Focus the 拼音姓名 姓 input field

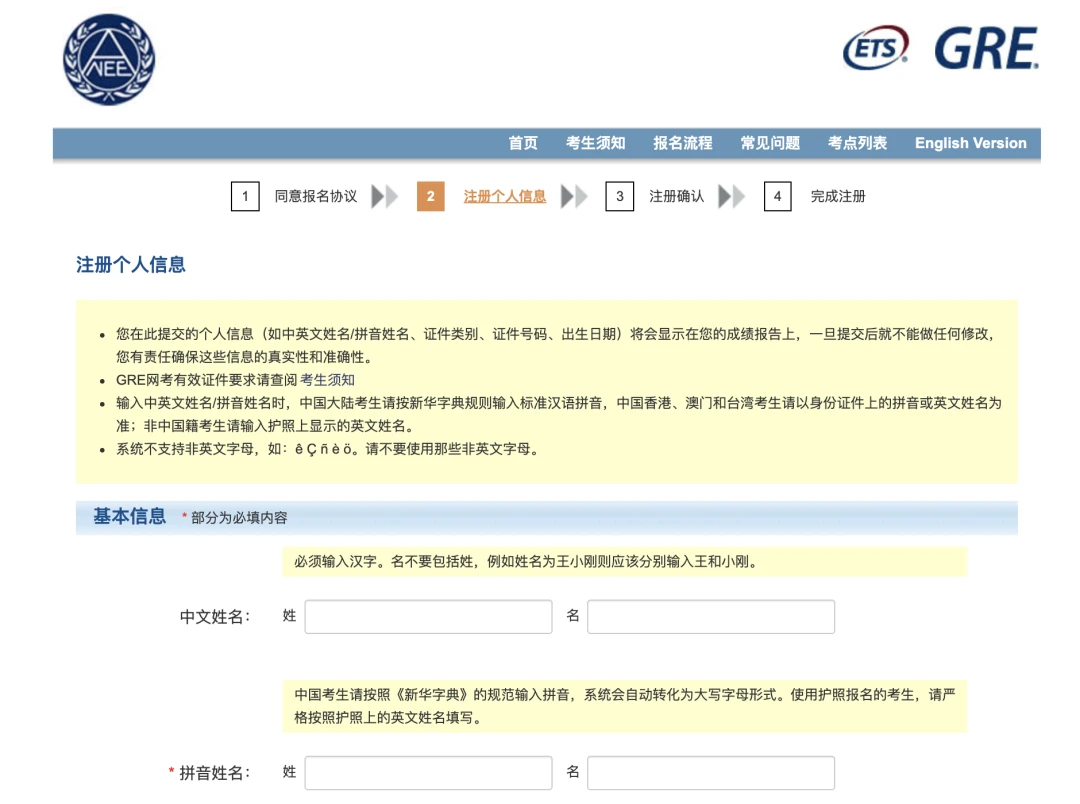[428, 773]
